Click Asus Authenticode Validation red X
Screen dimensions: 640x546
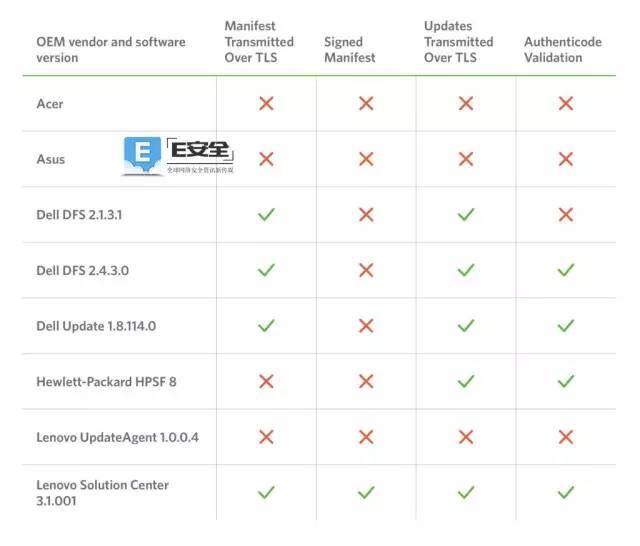tap(566, 159)
